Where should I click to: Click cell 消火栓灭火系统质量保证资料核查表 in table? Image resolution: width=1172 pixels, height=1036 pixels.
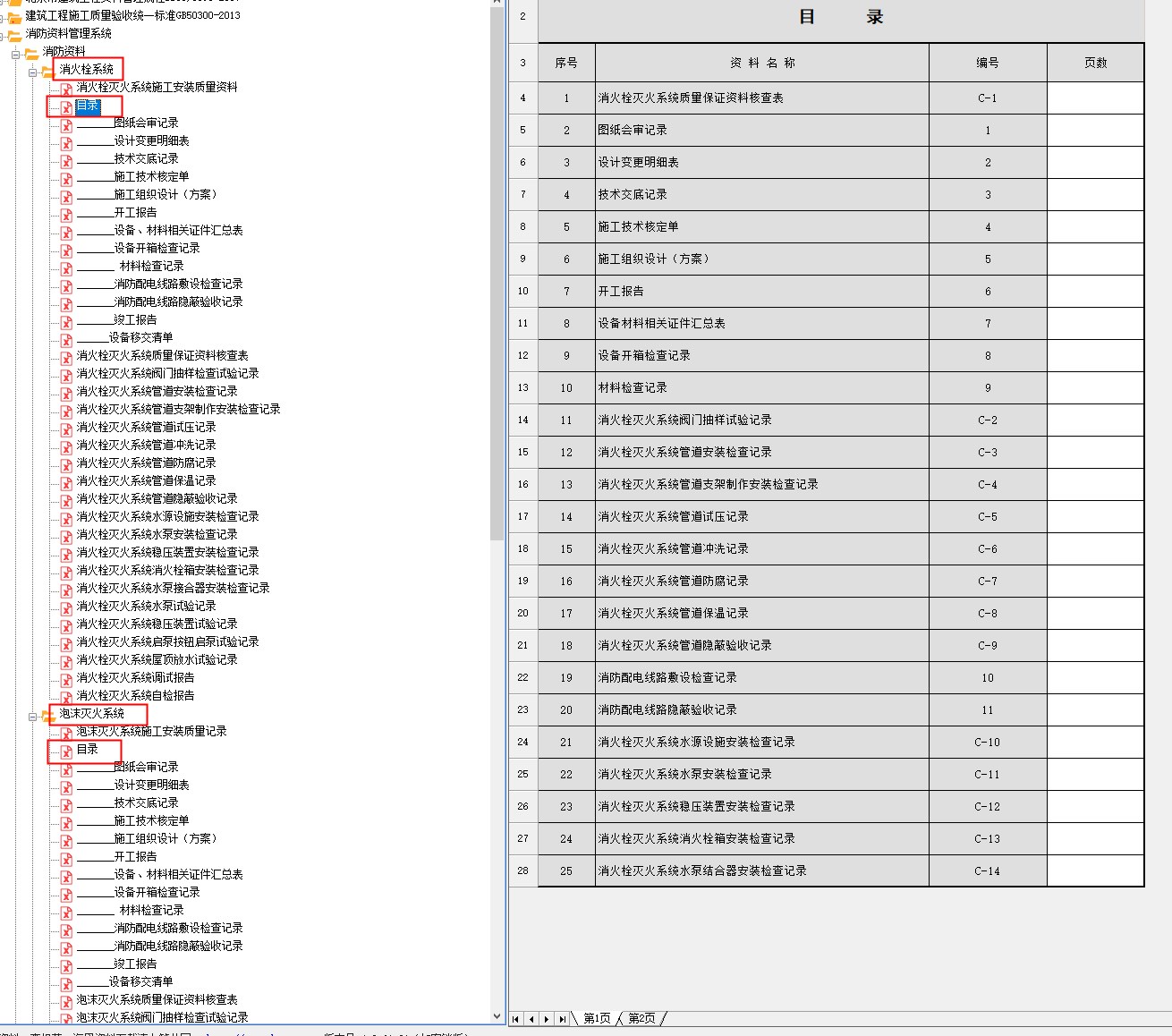762,98
